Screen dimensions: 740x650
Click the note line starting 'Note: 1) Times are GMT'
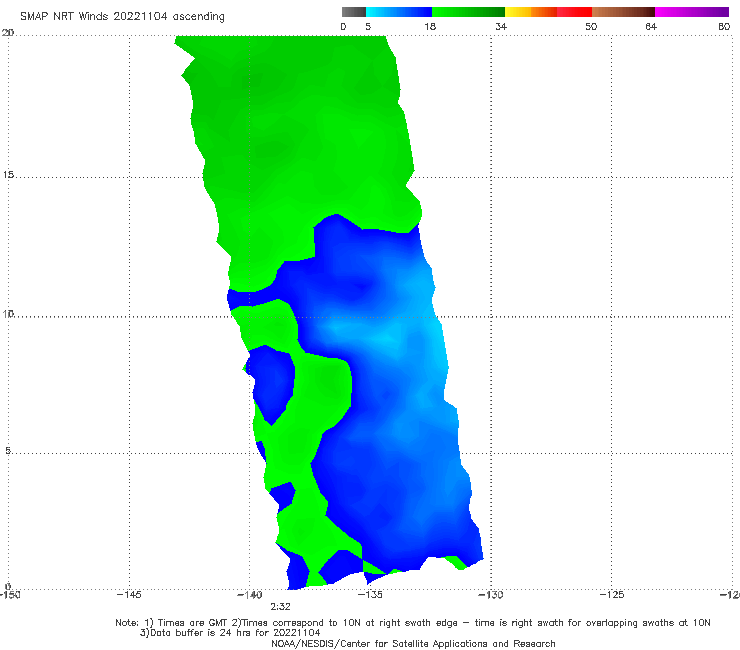[x=412, y=623]
